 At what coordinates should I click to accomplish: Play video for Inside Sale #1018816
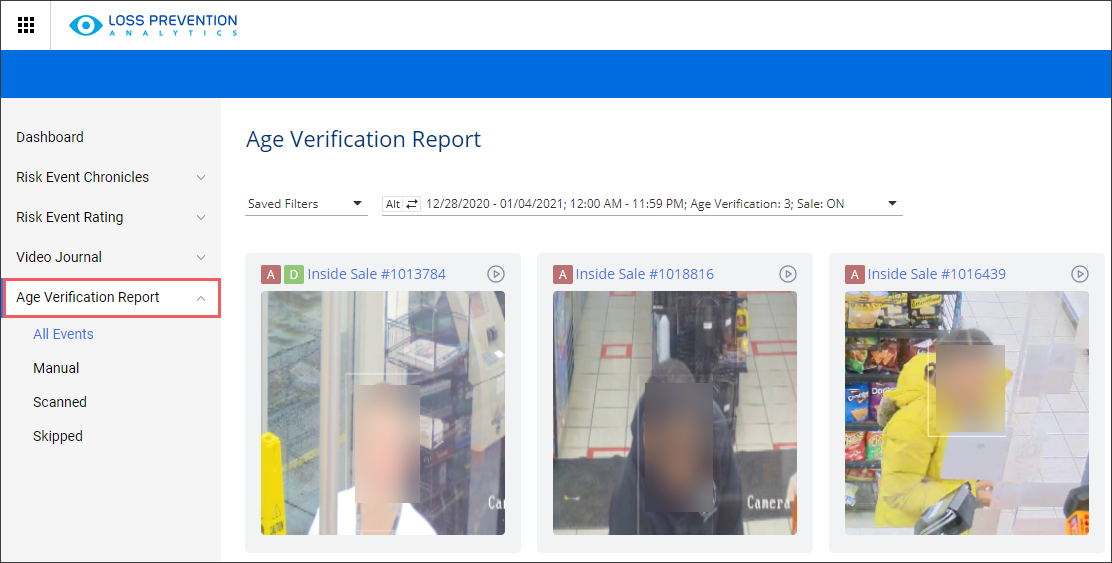pos(787,274)
